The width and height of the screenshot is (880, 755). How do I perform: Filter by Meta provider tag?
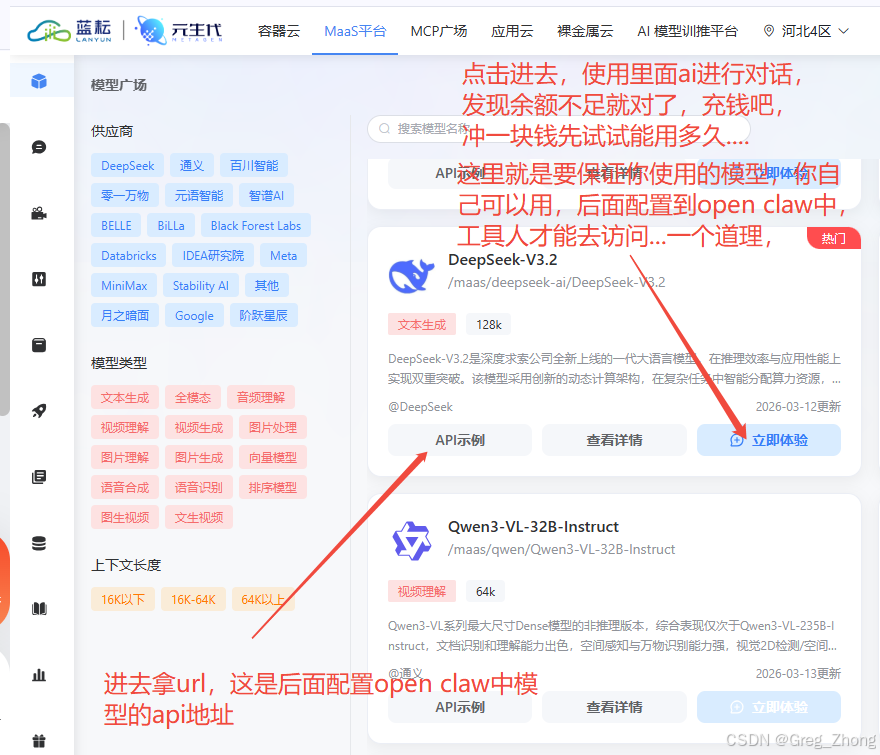(x=283, y=255)
